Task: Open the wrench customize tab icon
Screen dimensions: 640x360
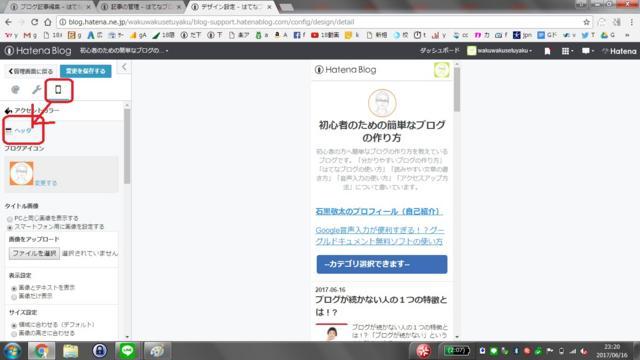Action: [x=36, y=89]
